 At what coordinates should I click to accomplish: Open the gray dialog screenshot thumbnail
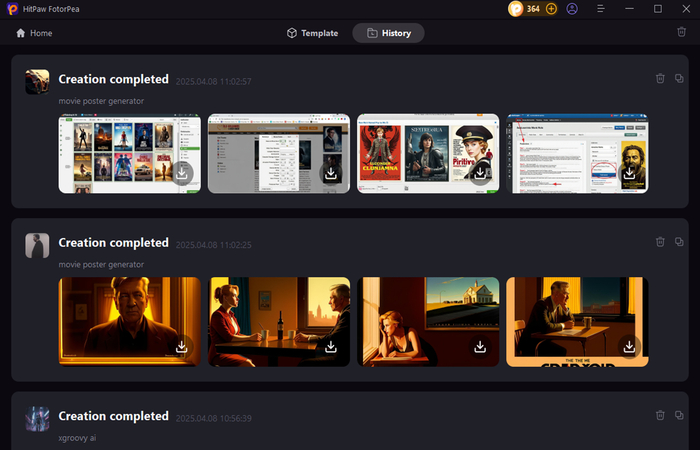(x=279, y=154)
